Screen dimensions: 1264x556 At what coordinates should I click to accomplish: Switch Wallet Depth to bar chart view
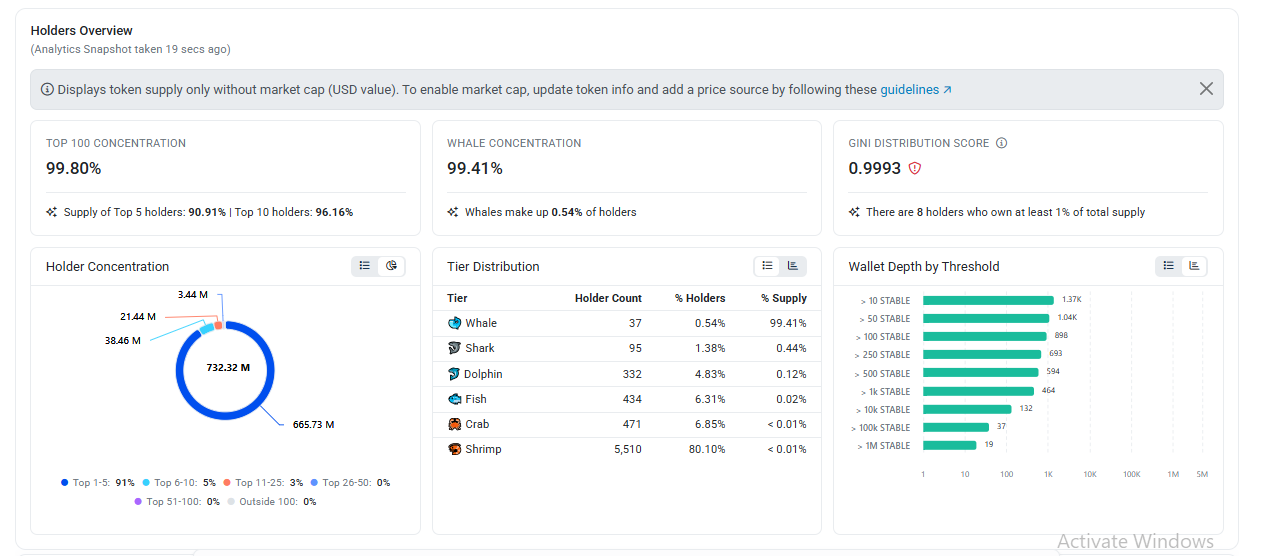(1194, 266)
